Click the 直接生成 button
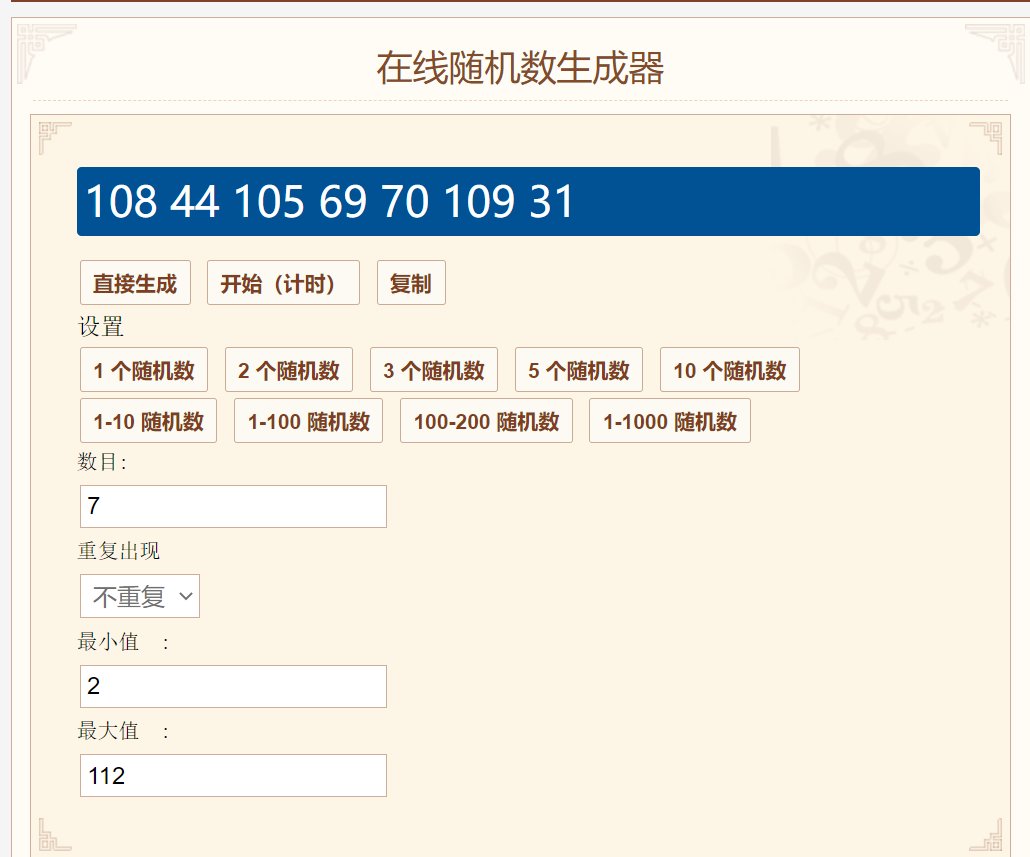The height and width of the screenshot is (857, 1030). (x=135, y=283)
